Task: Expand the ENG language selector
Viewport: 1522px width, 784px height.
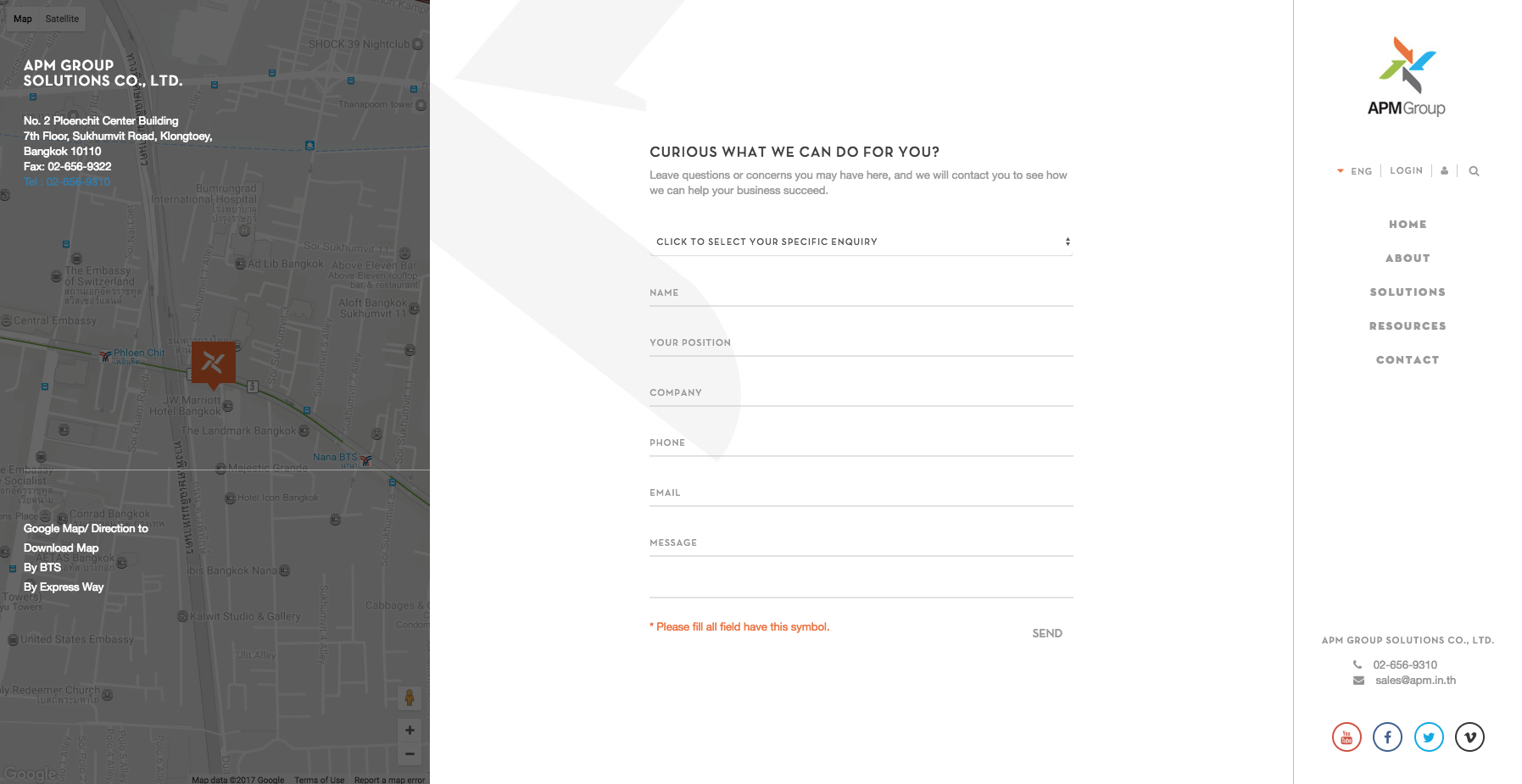Action: (1355, 171)
